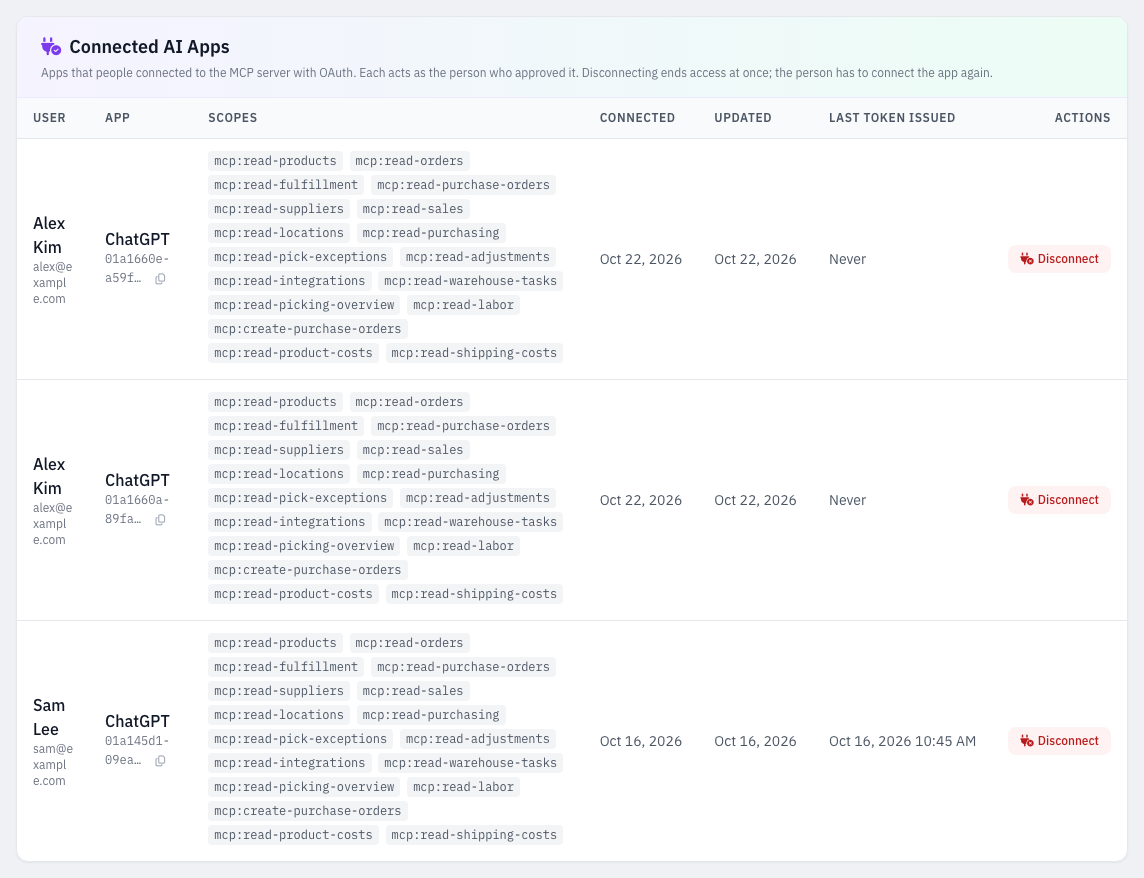The height and width of the screenshot is (878, 1144).
Task: Click the mcp:read-sales tag in the 01a1660e row
Action: (x=413, y=209)
